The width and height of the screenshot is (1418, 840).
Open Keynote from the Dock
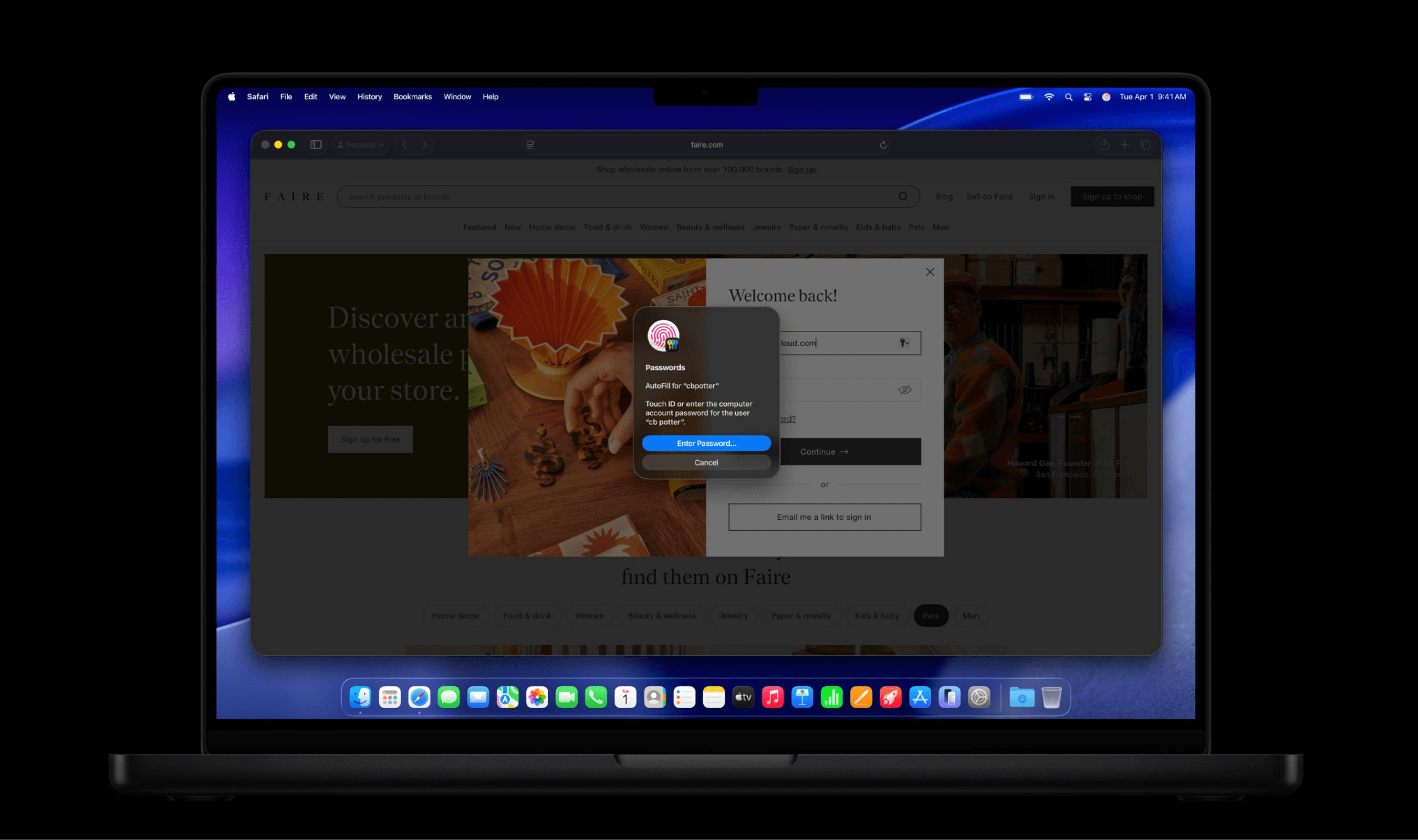[x=802, y=697]
